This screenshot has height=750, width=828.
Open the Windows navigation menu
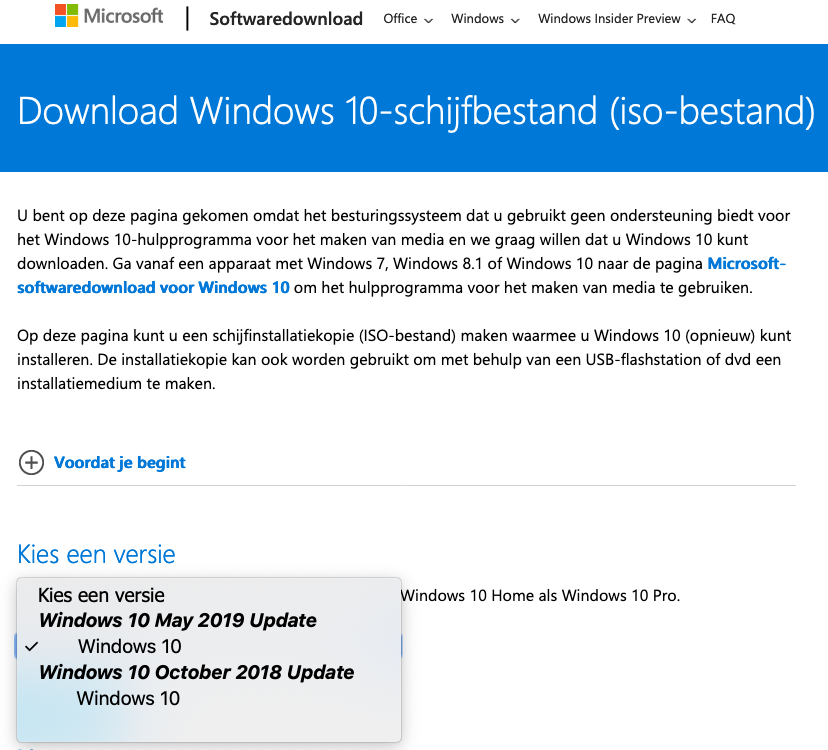coord(477,19)
